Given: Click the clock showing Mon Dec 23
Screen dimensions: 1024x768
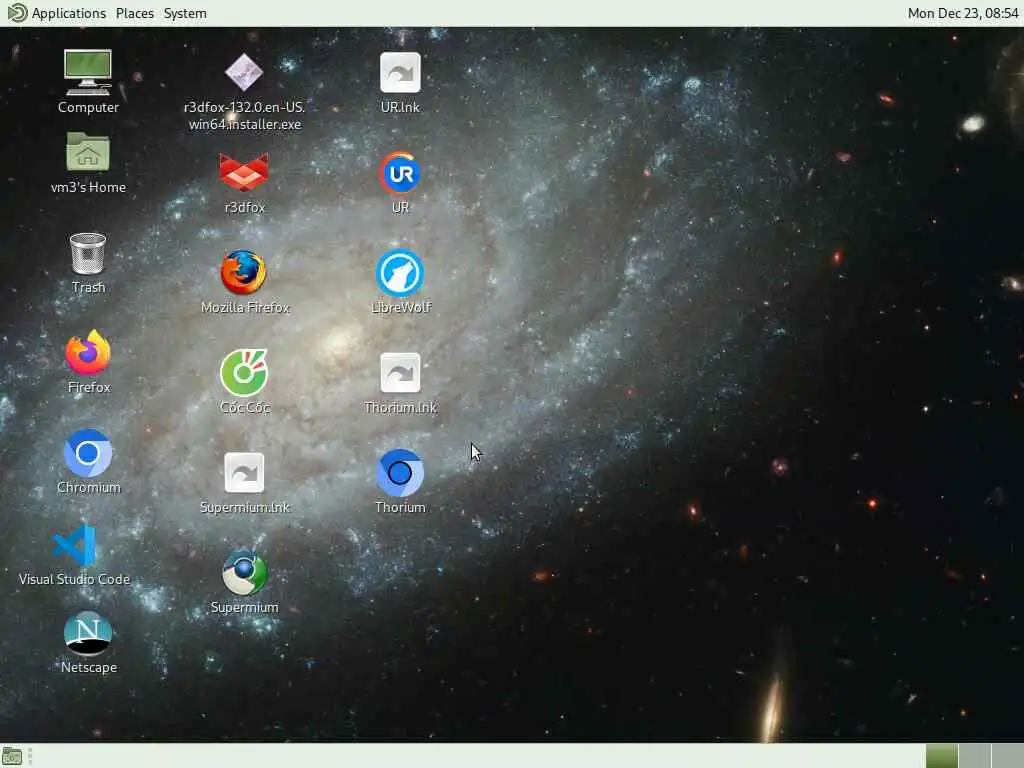Looking at the screenshot, I should pos(963,13).
